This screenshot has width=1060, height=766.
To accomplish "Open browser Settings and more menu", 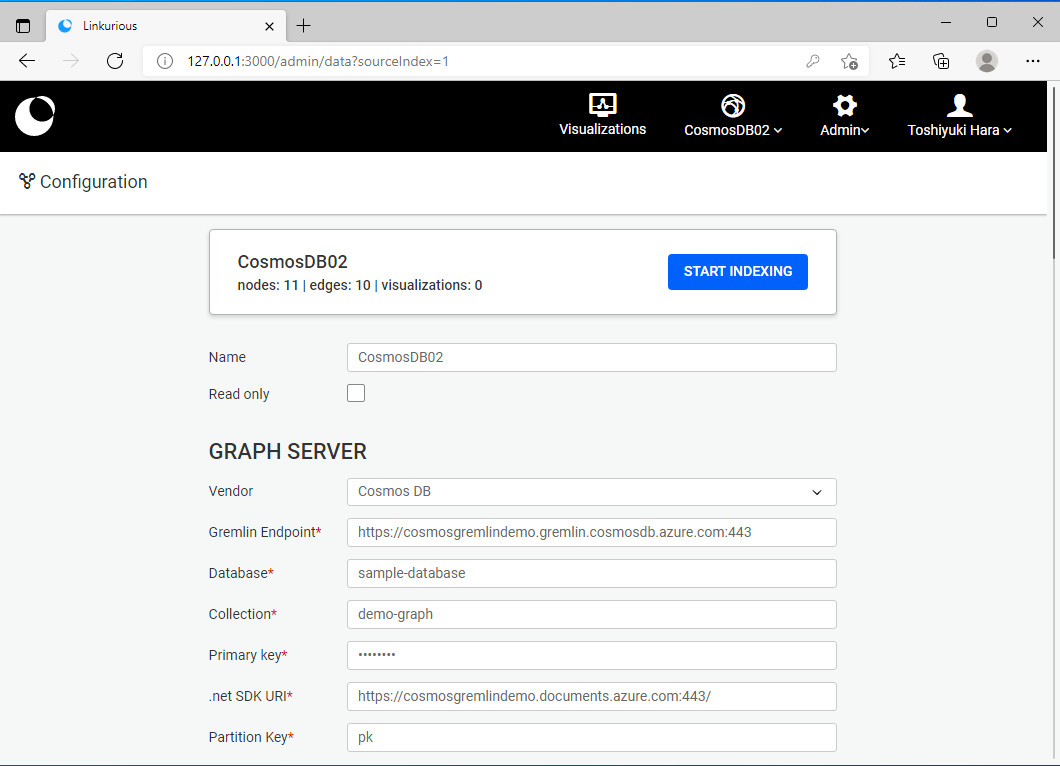I will [1033, 61].
